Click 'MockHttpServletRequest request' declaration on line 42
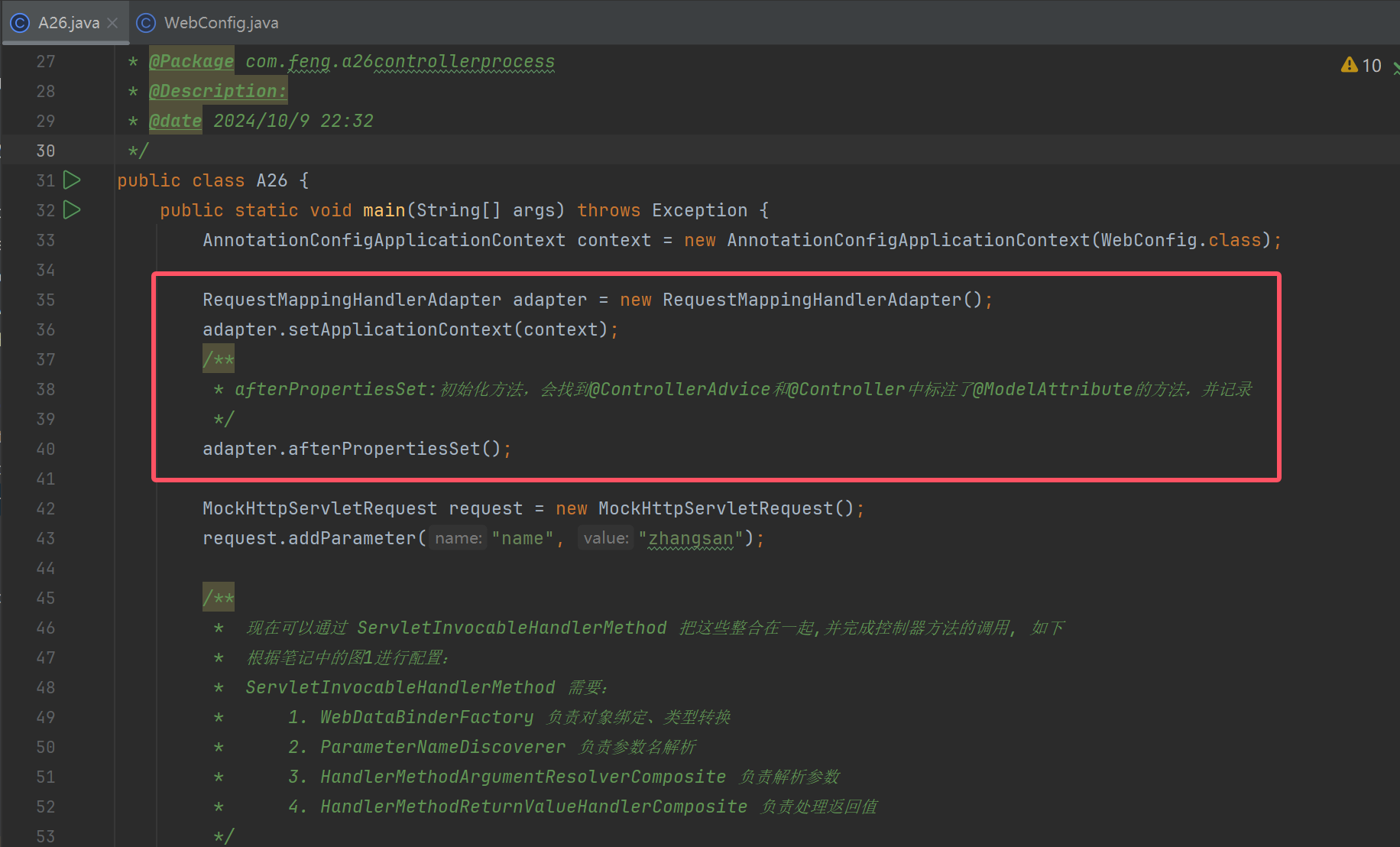This screenshot has height=847, width=1400. tap(363, 508)
